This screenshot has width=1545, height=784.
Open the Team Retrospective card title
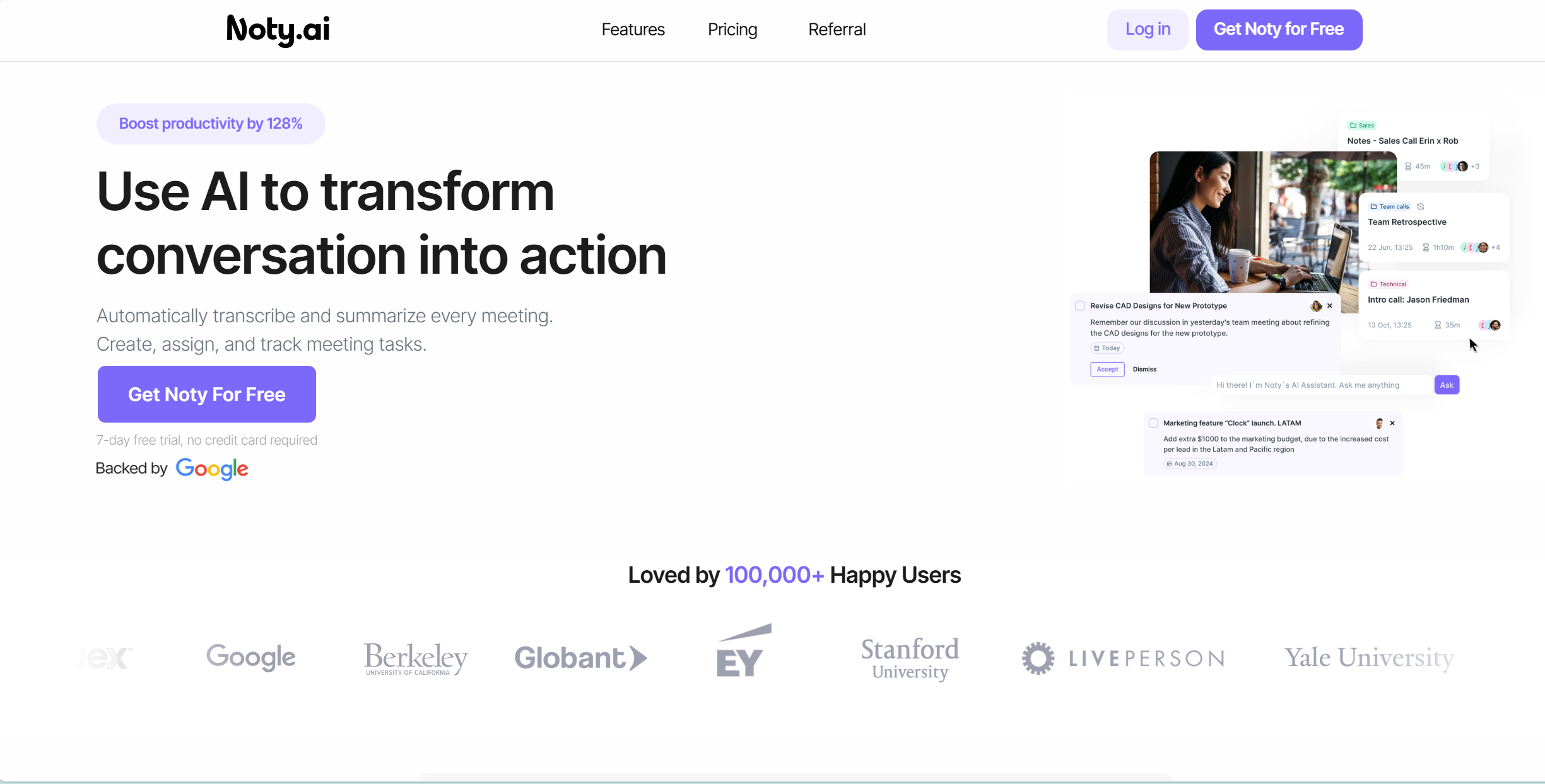click(x=1407, y=222)
